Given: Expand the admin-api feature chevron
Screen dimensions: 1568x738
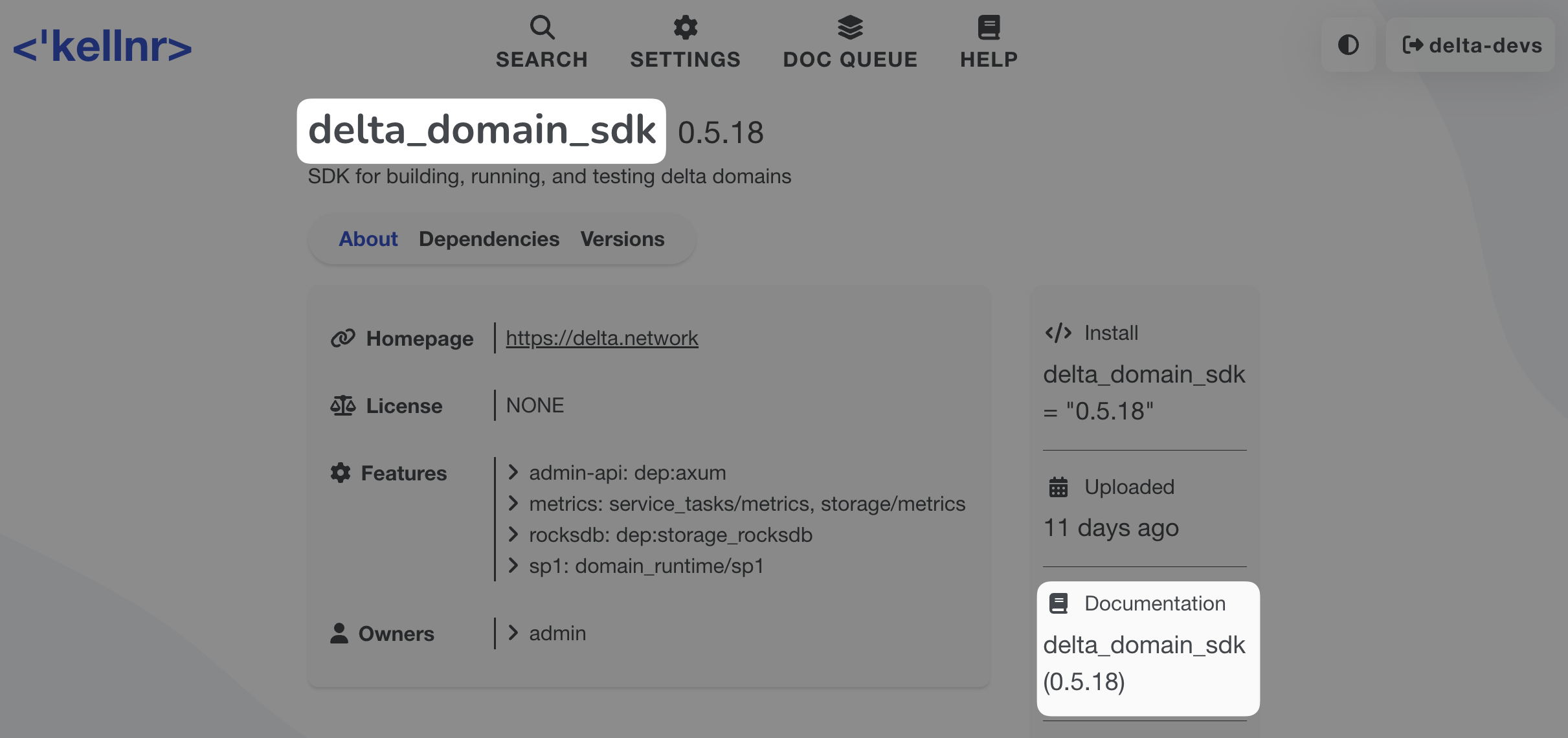Looking at the screenshot, I should 513,473.
